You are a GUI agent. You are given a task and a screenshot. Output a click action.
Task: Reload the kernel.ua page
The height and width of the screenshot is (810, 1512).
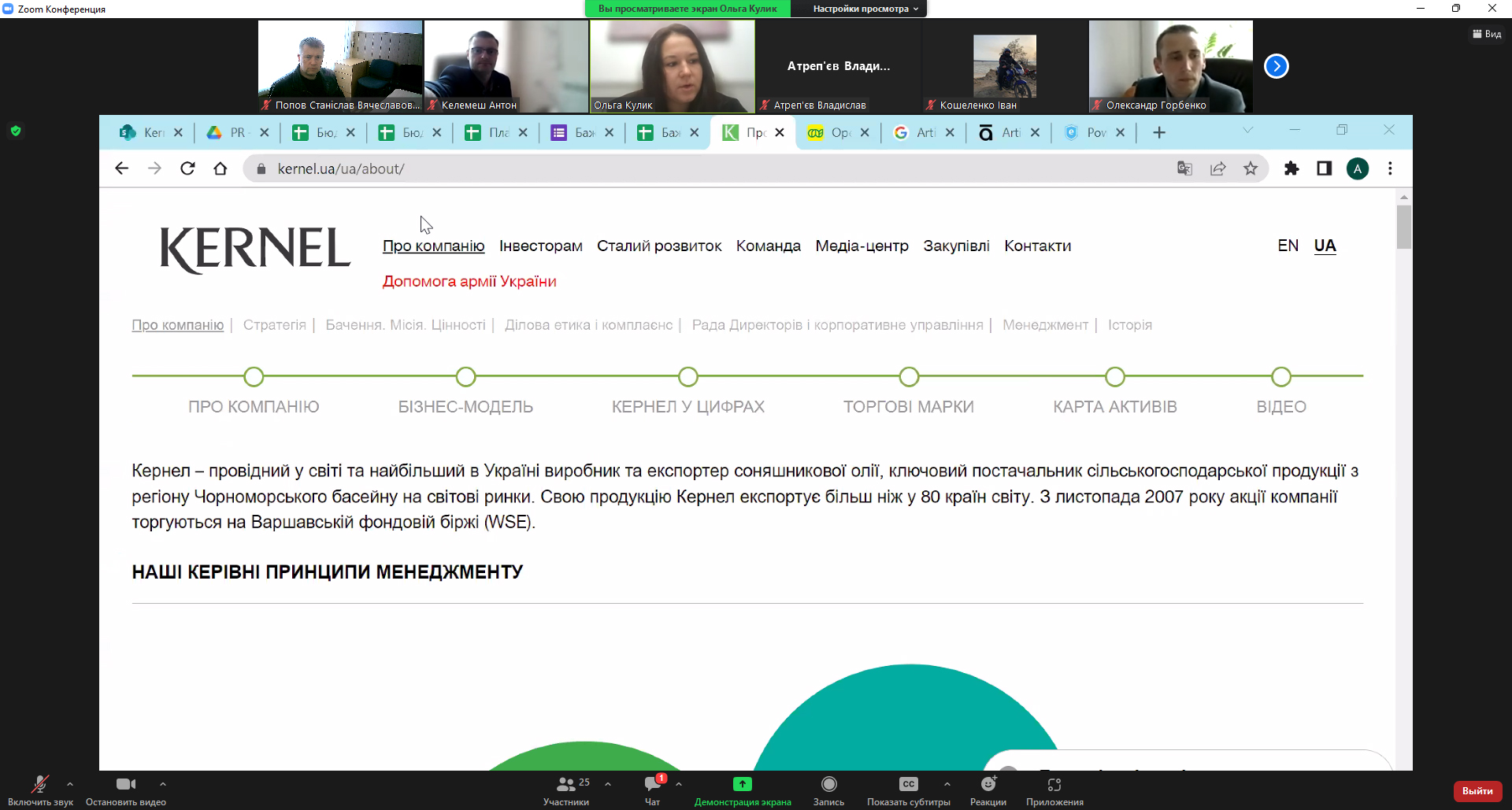pos(187,168)
